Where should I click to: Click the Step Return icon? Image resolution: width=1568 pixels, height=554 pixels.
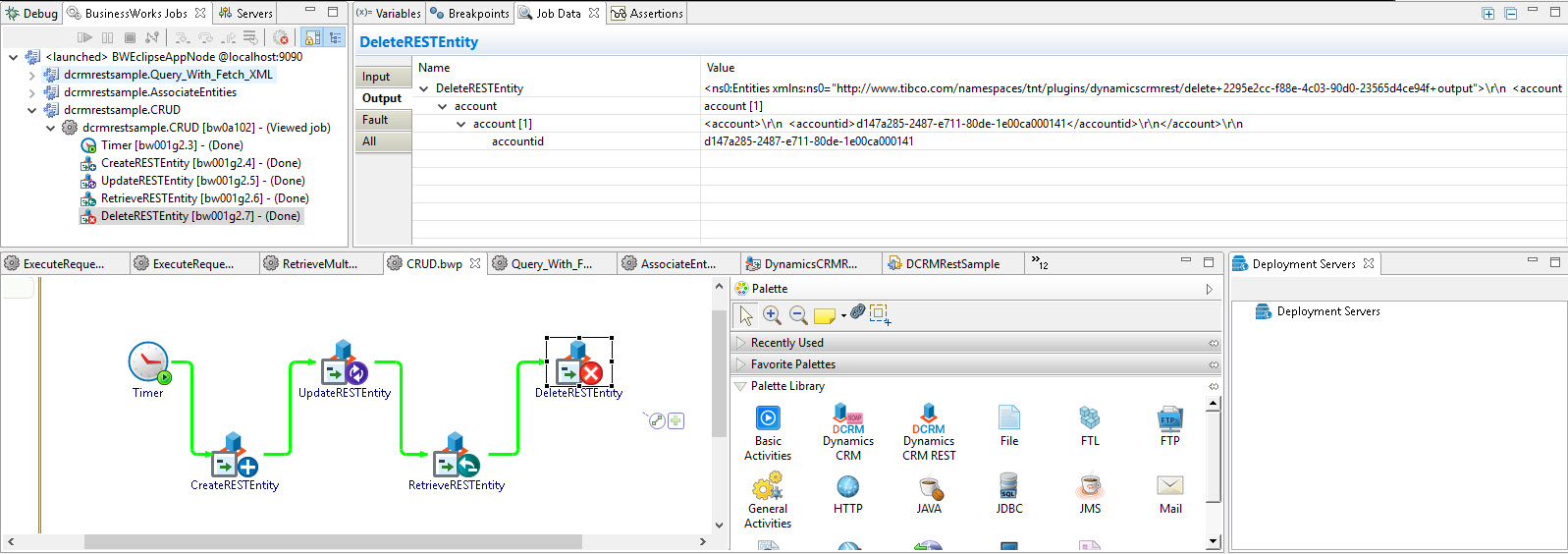tap(228, 37)
